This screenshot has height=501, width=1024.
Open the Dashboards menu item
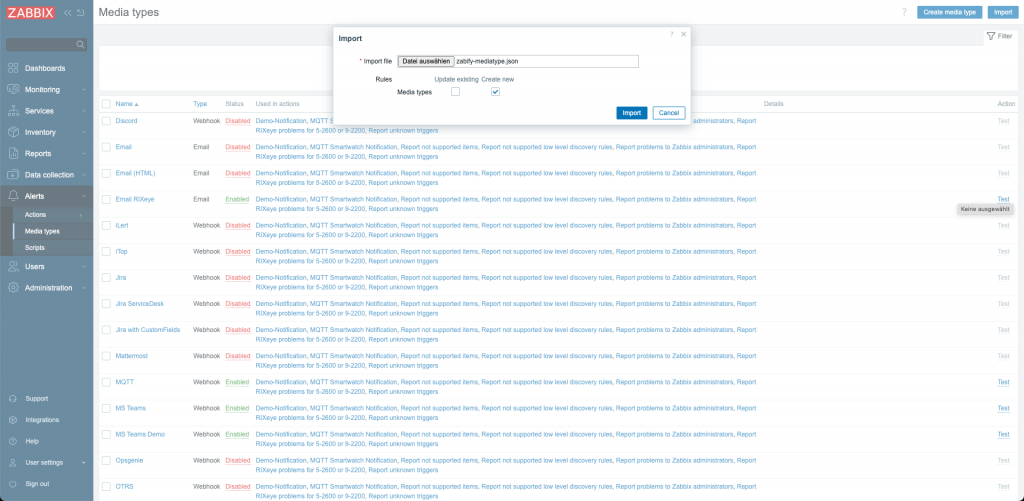click(46, 68)
